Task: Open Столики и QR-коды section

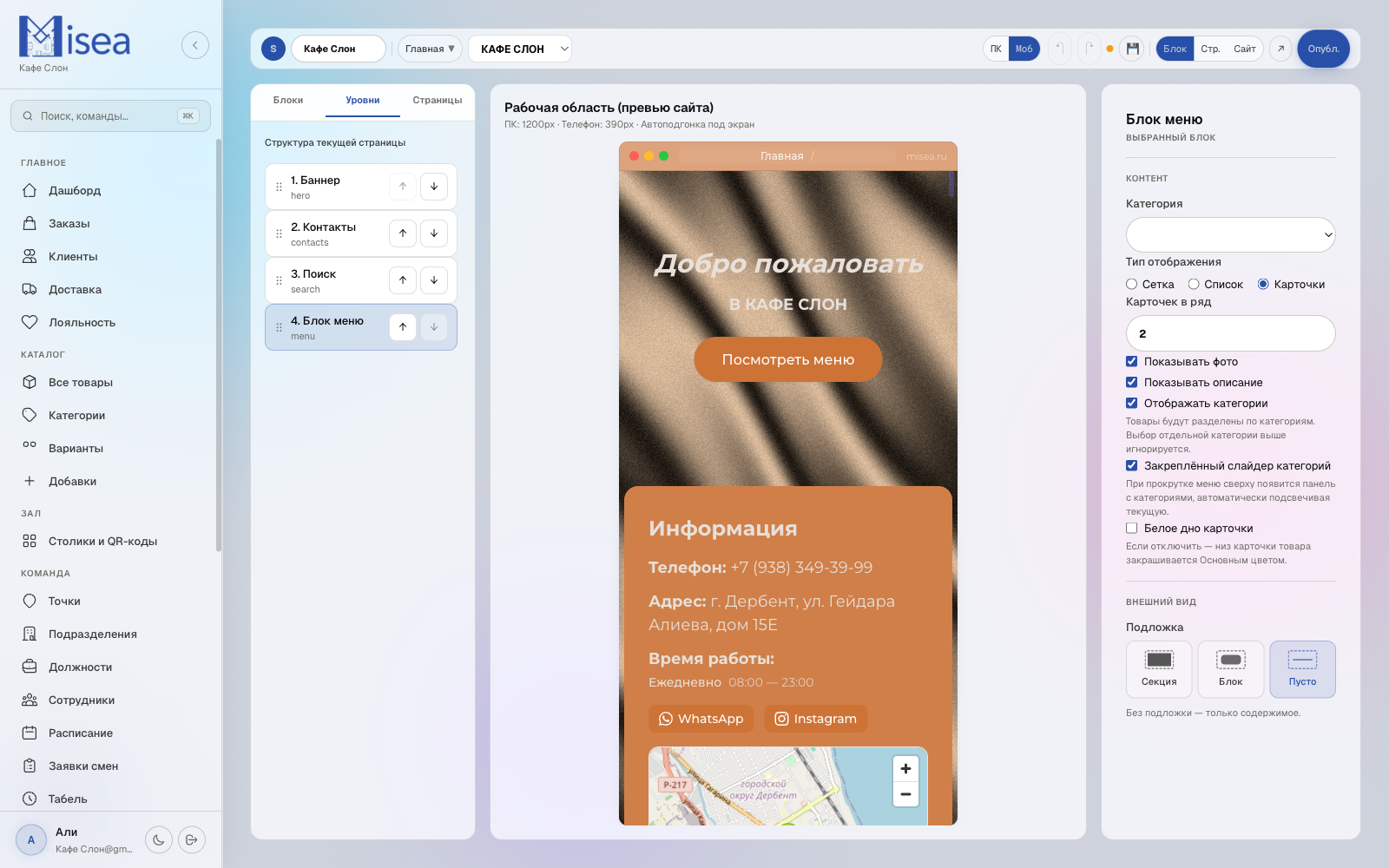Action: pos(102,541)
